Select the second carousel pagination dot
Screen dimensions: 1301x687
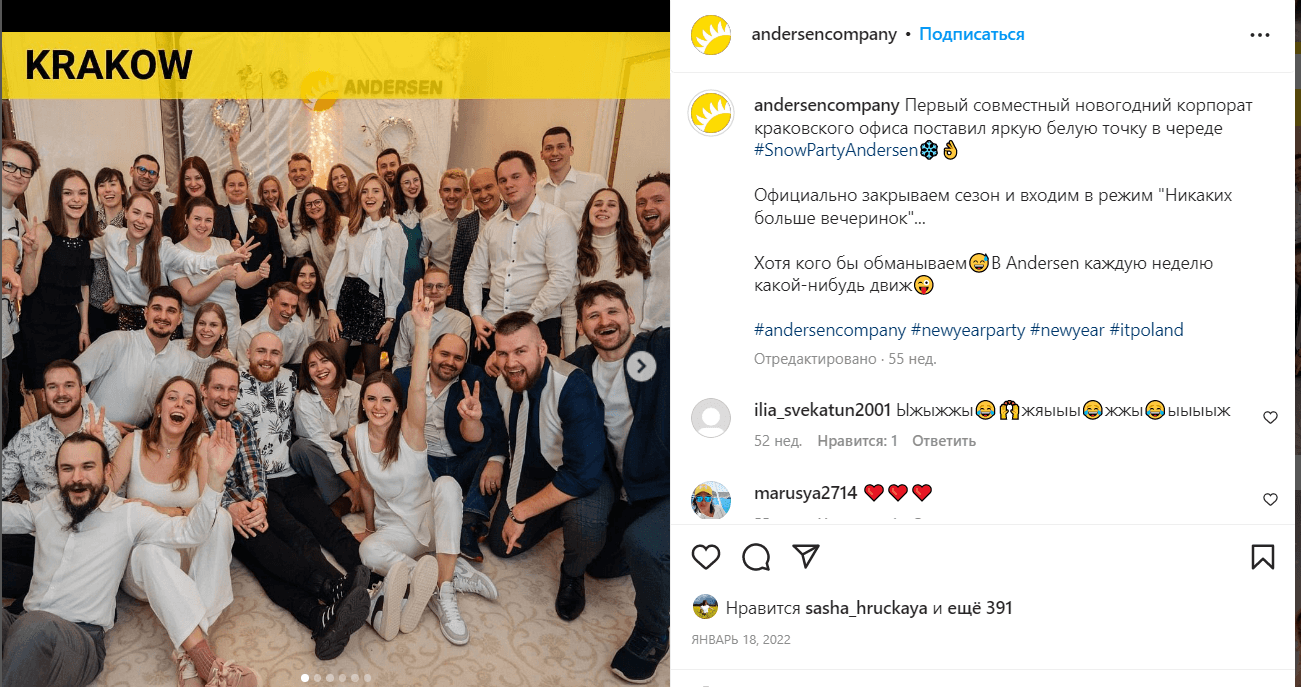(x=318, y=677)
